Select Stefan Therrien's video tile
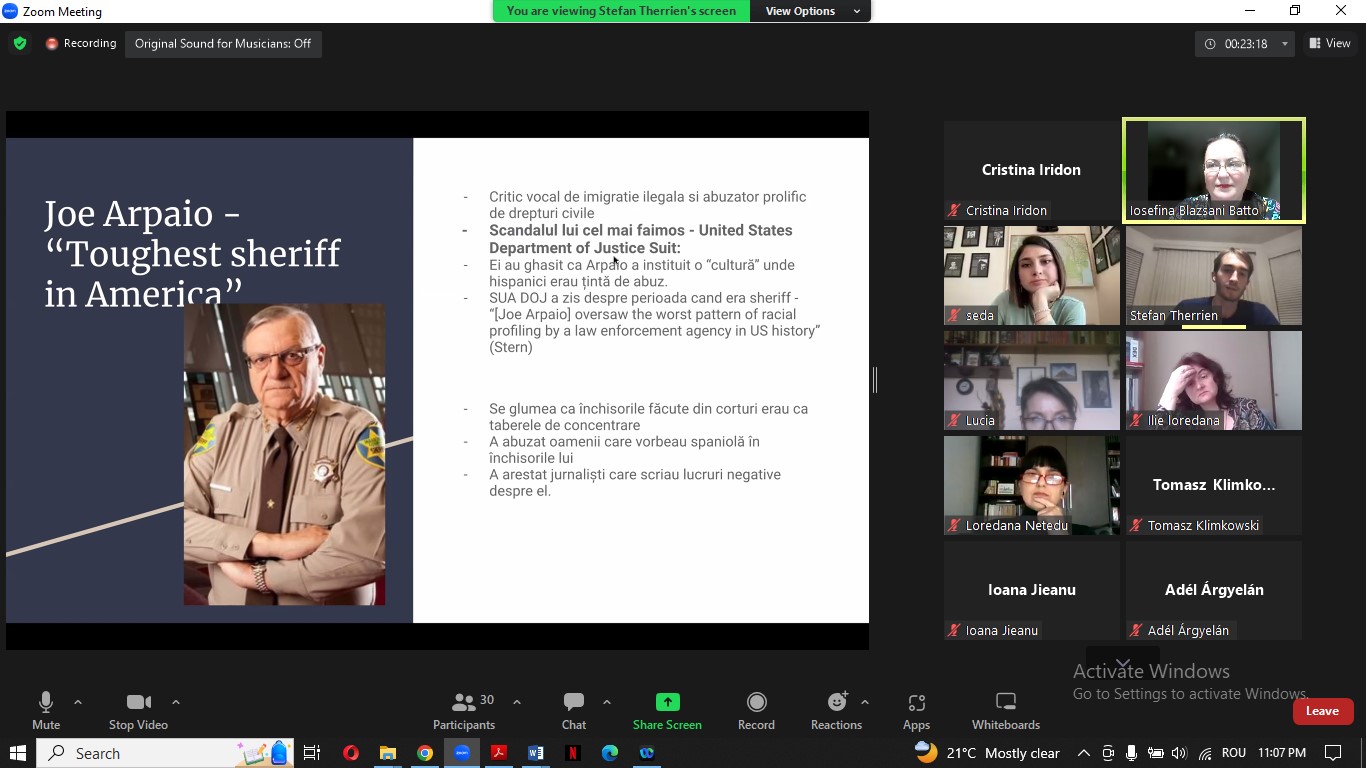The height and width of the screenshot is (768, 1366). tap(1214, 275)
